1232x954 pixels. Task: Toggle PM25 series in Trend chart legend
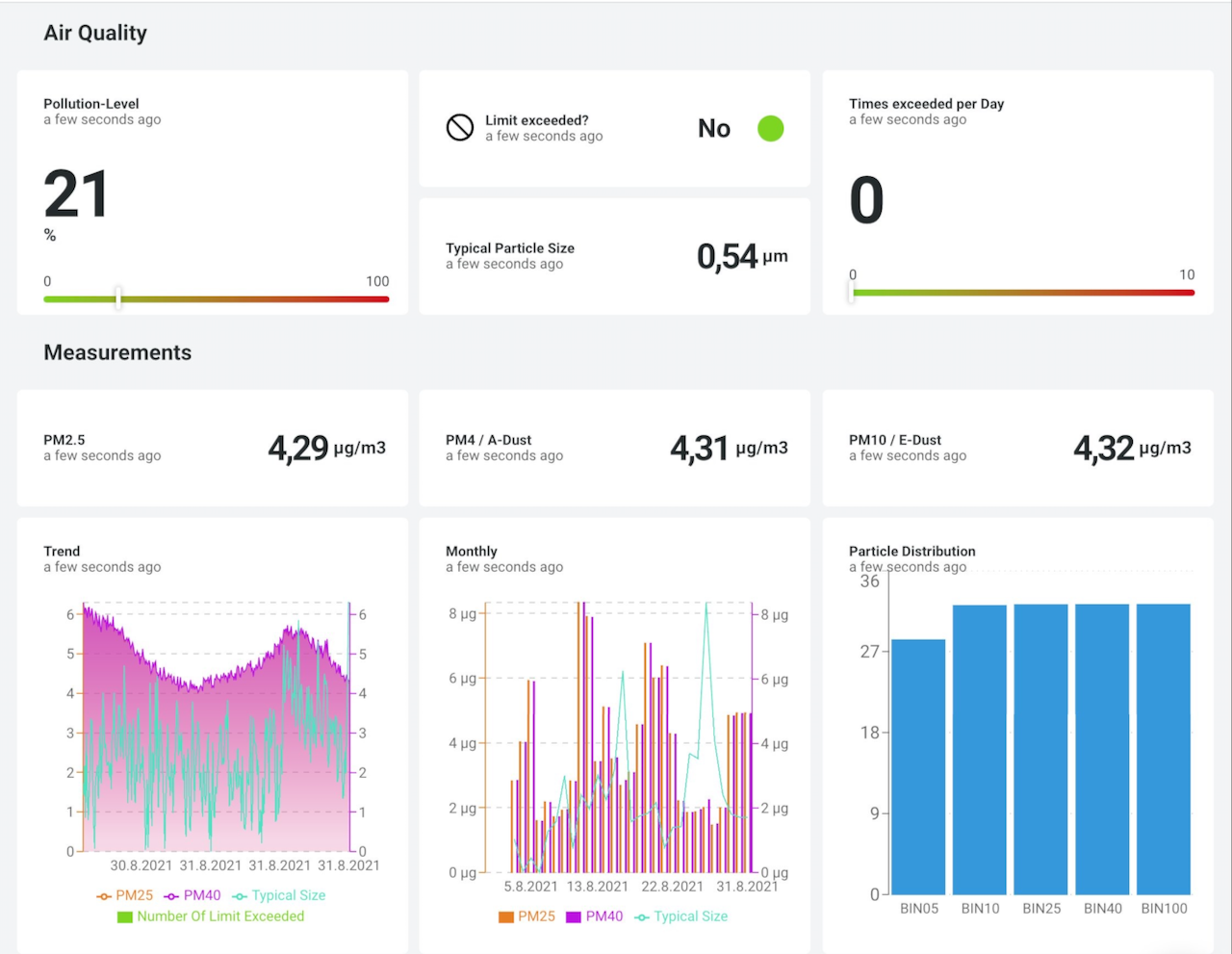[x=125, y=895]
